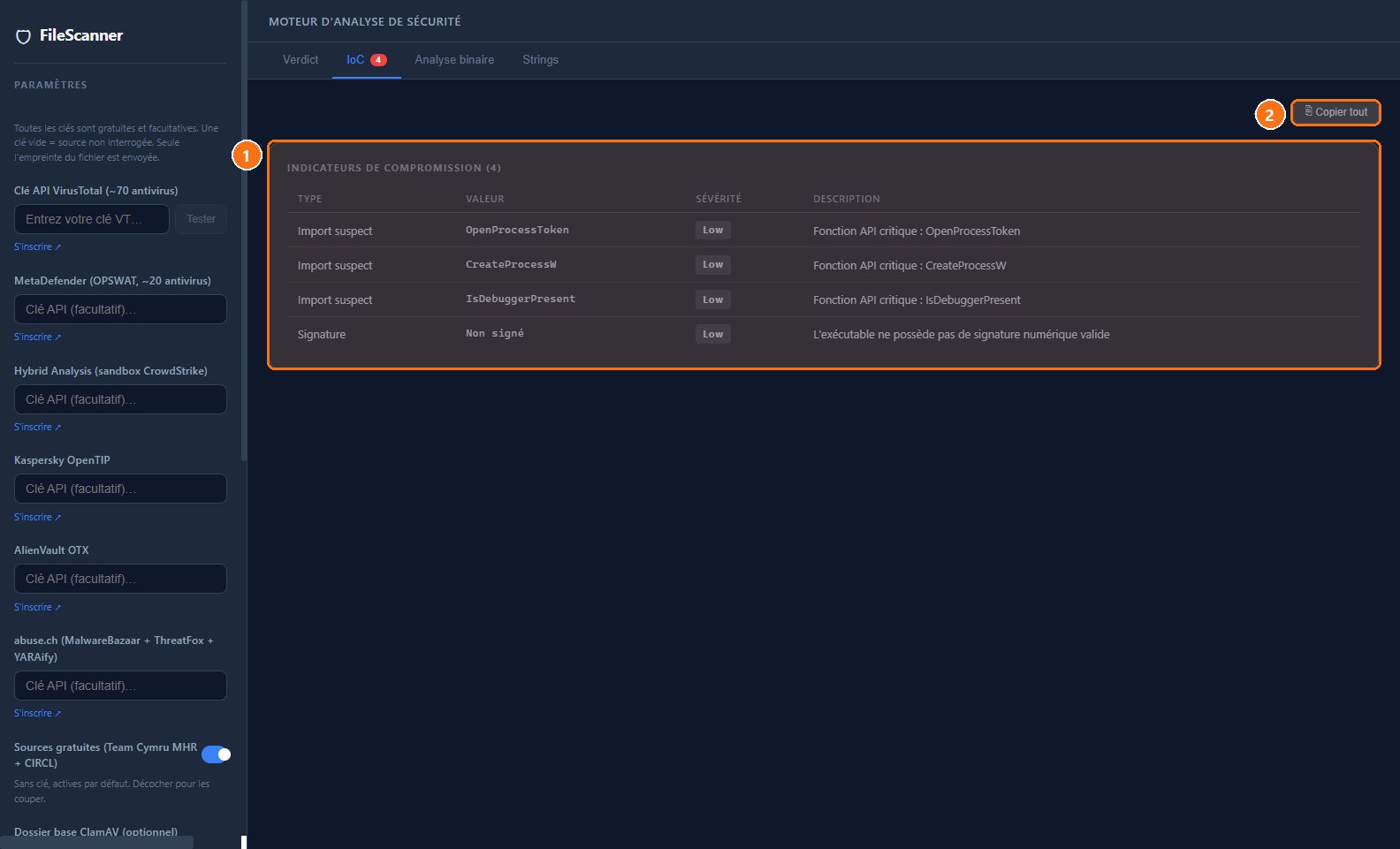Click the Copier tout button
This screenshot has width=1400, height=849.
coord(1335,112)
